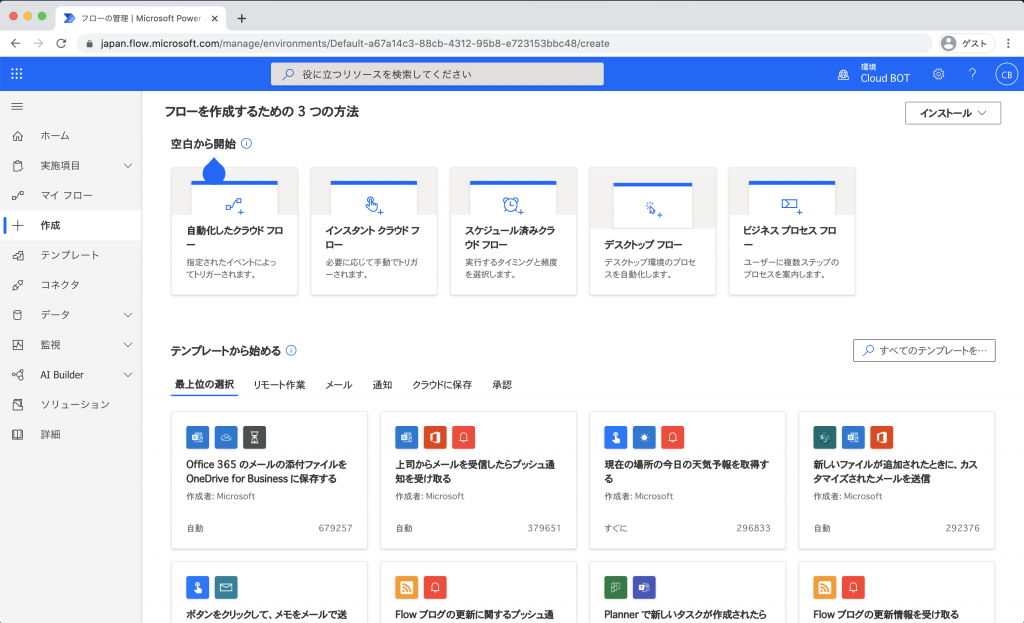
Task: Collapse the left navigation hamburger menu
Action: click(17, 106)
